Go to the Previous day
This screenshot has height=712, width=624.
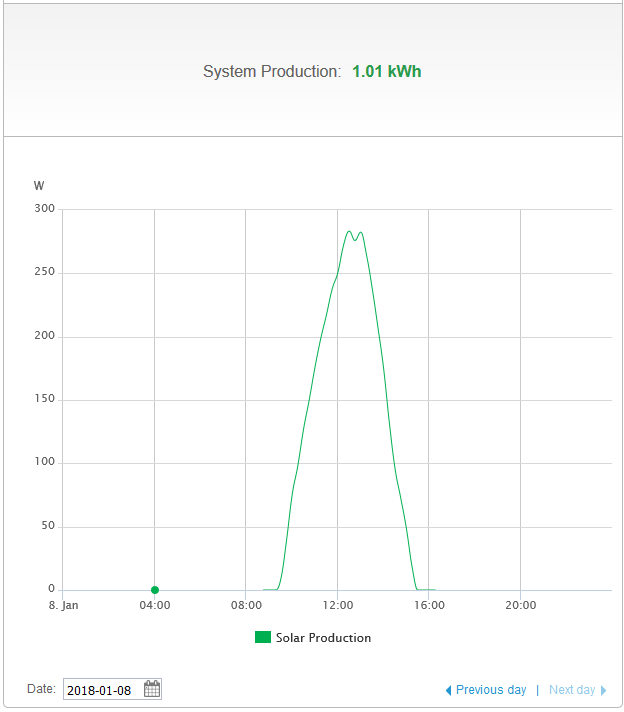[490, 690]
